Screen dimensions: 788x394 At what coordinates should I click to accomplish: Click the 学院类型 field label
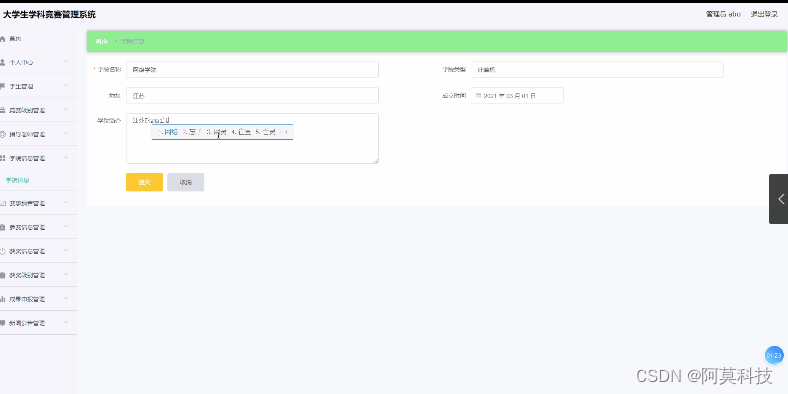pos(454,70)
